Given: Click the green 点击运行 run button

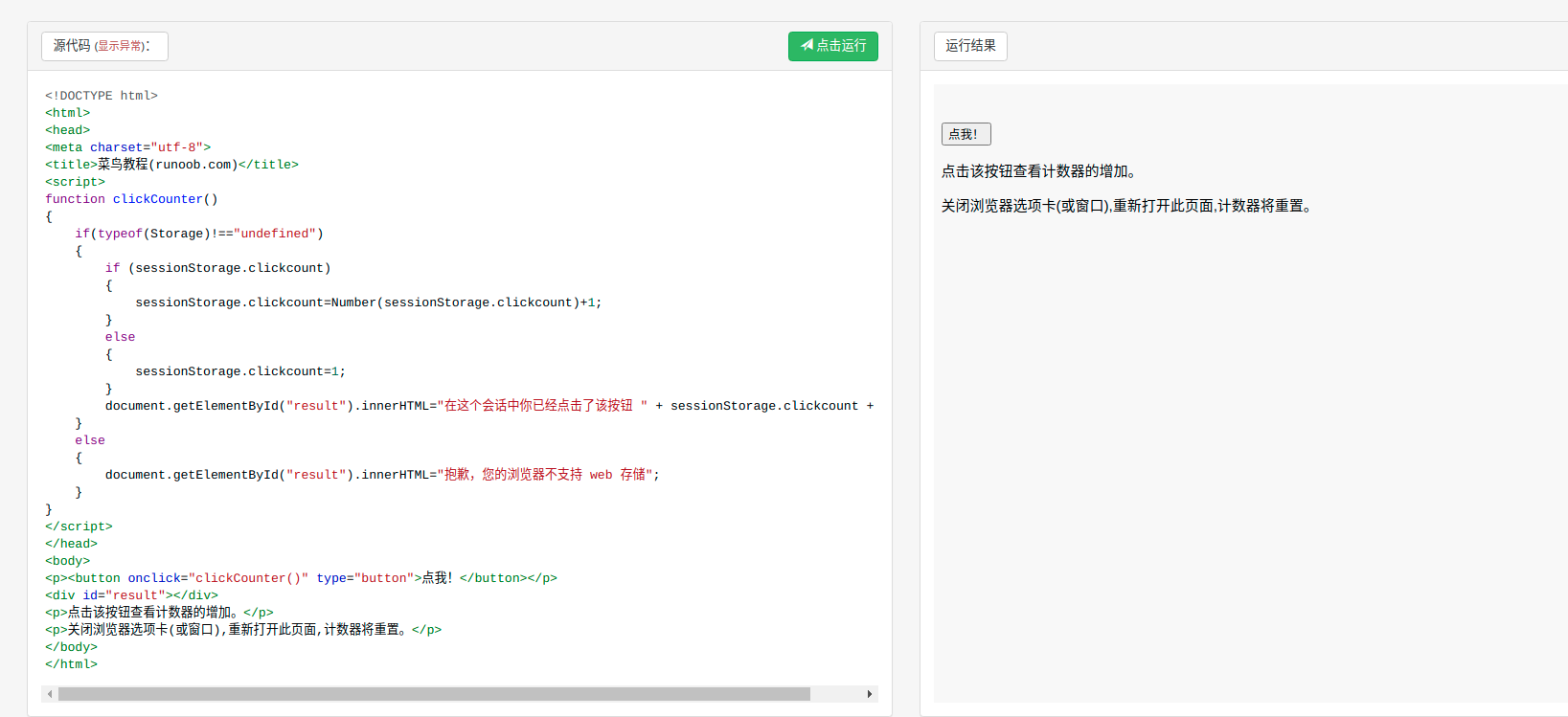Looking at the screenshot, I should 832,46.
